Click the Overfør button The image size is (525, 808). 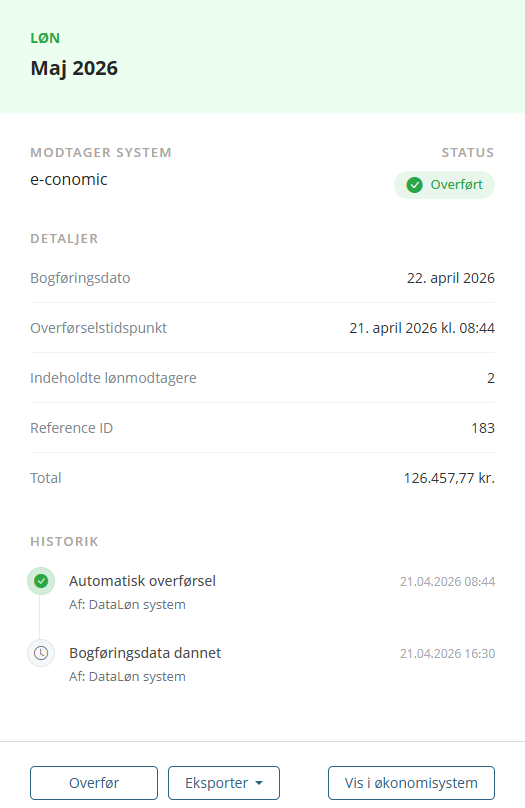[x=94, y=783]
